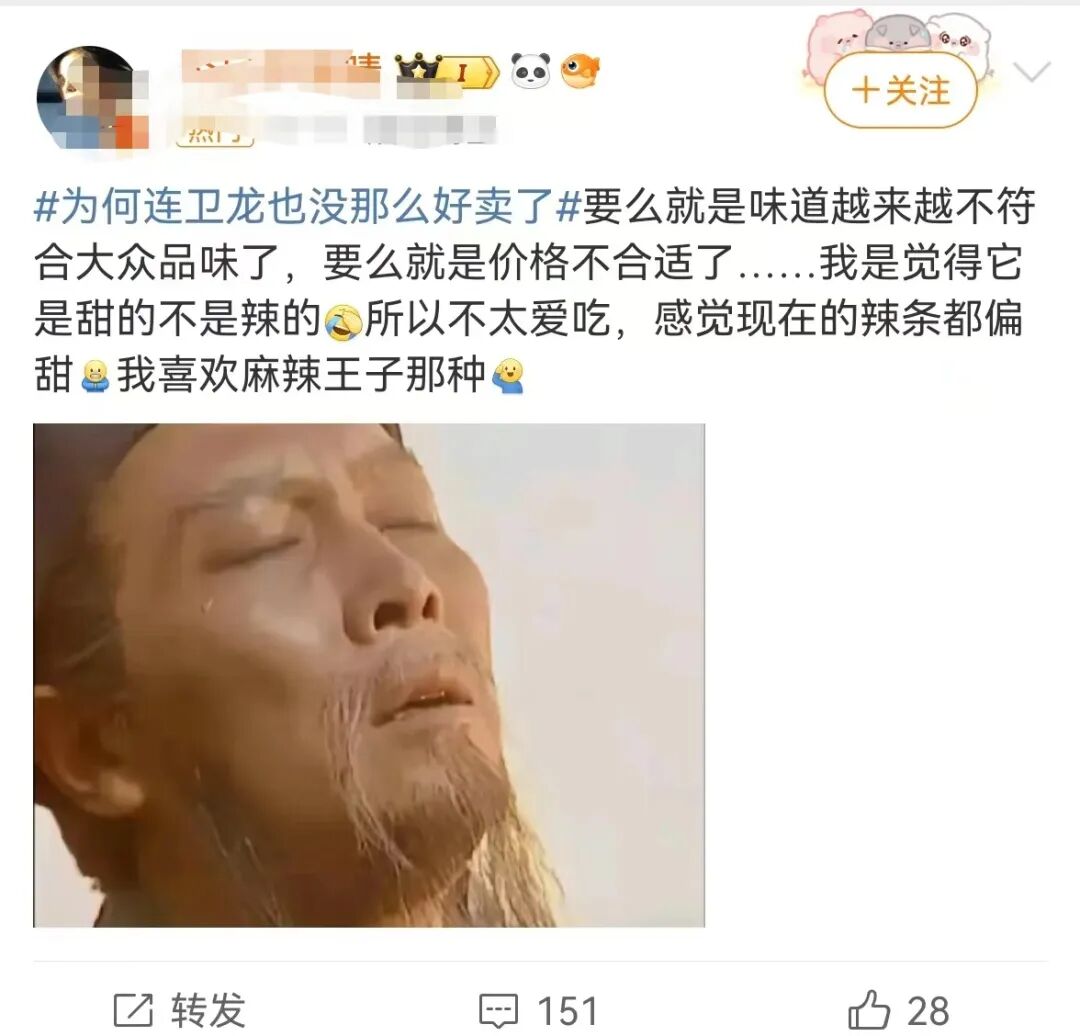Expand the post options chevron menu

click(x=1032, y=71)
